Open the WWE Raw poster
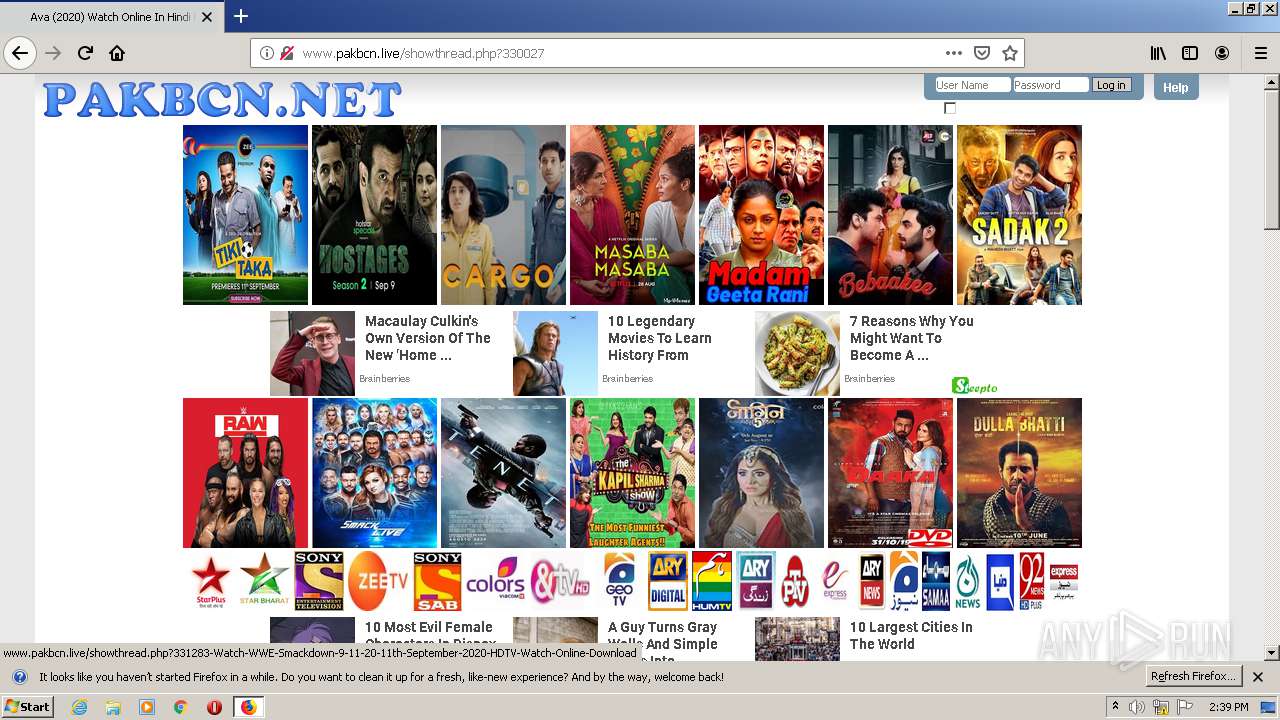This screenshot has height=720, width=1280. pyautogui.click(x=245, y=473)
